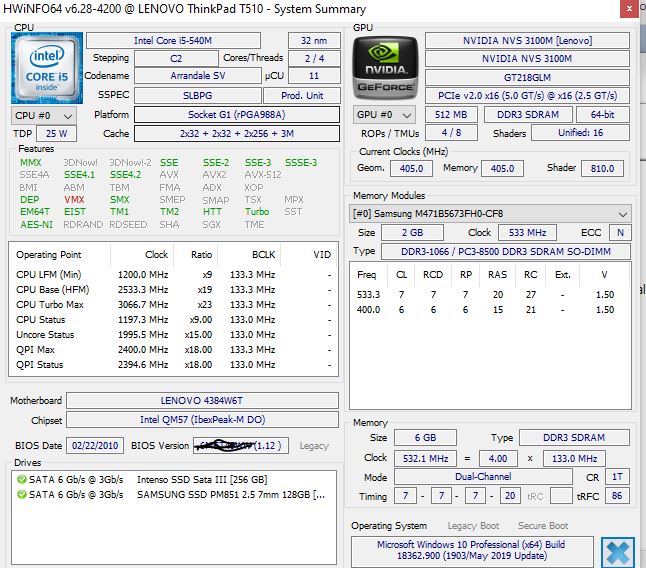Click the Socket G1 (rPGA988A) platform field

click(x=237, y=115)
